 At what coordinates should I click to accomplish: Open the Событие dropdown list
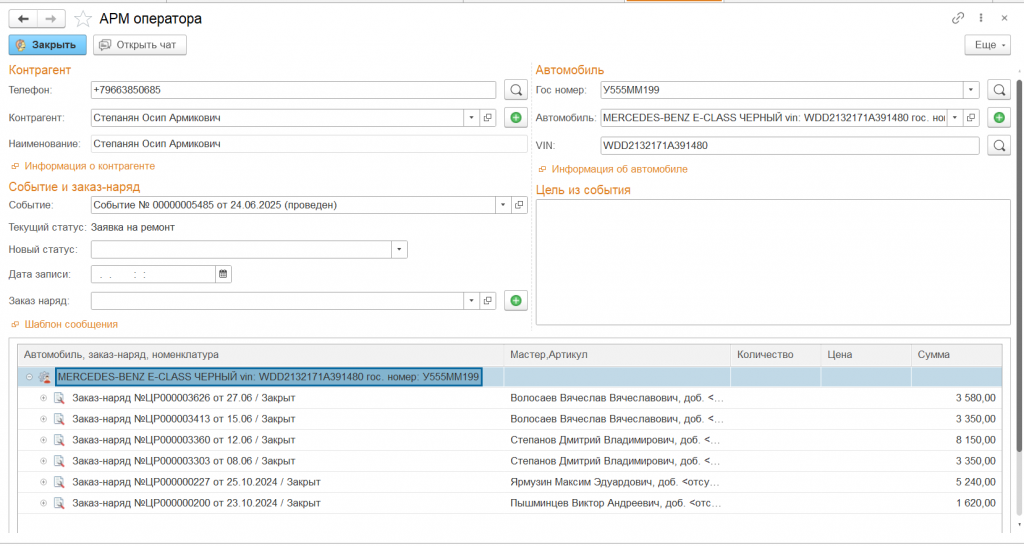coord(504,205)
